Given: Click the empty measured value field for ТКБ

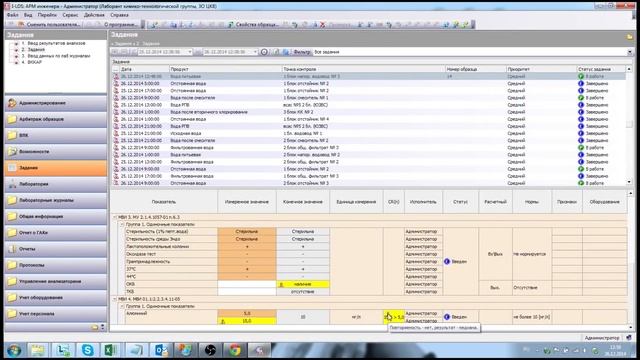Looking at the screenshot, I should tap(247, 291).
